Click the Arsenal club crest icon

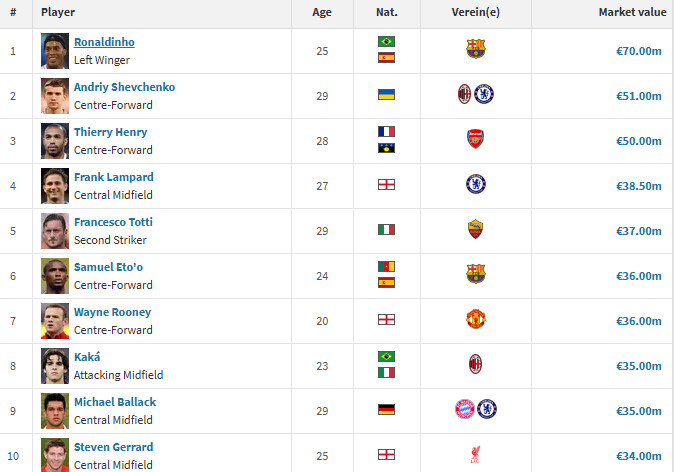click(x=475, y=139)
